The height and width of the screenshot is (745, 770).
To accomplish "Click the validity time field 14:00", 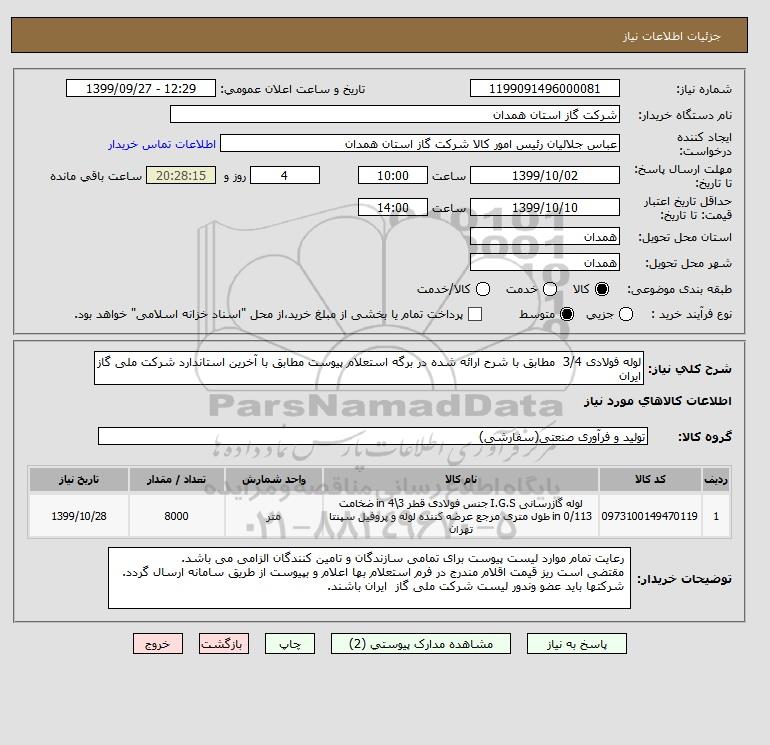I will point(393,207).
